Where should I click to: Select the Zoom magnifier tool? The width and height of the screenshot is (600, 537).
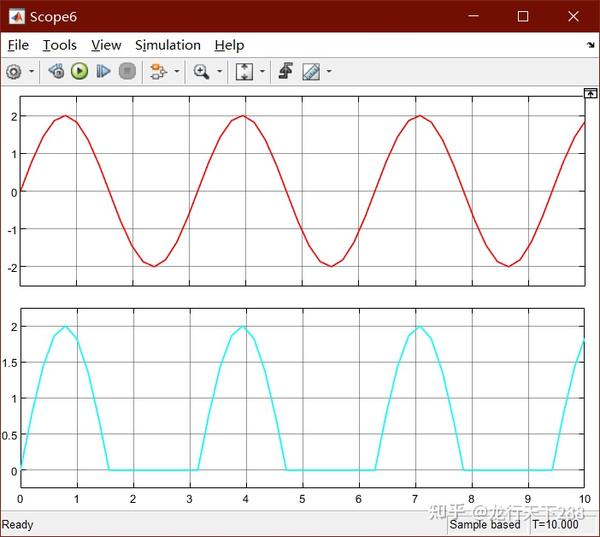201,72
